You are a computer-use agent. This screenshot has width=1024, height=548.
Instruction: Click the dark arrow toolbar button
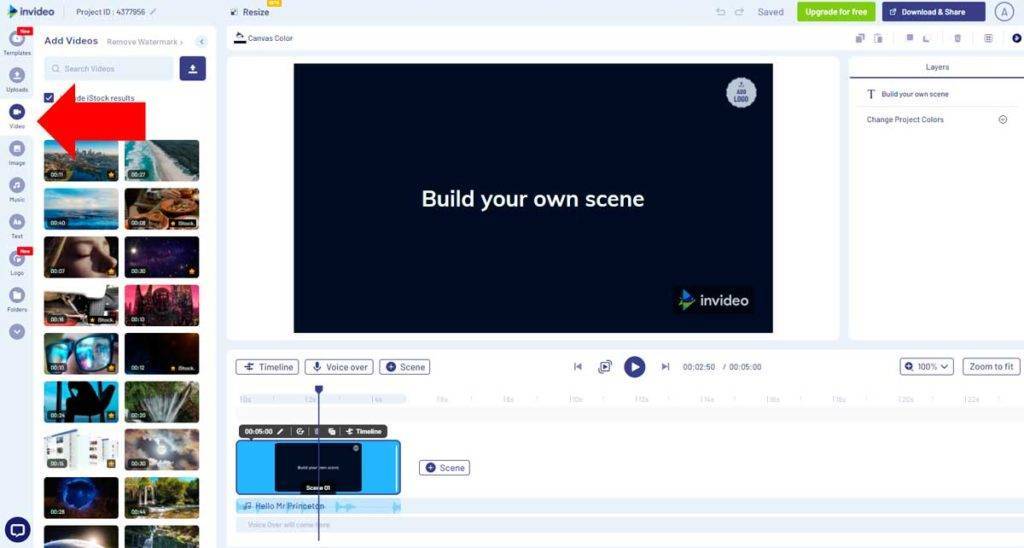click(1017, 39)
